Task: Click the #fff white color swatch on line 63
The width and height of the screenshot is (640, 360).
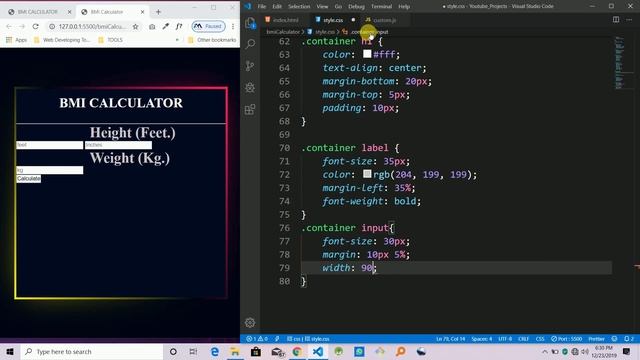Action: [367, 53]
